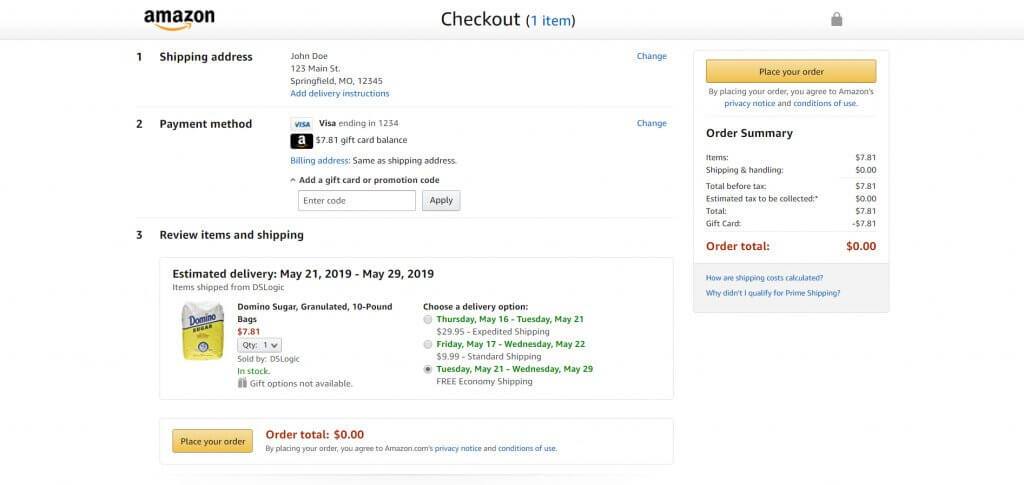Viewport: 1024px width, 485px height.
Task: Focus the Enter code input field
Action: click(x=356, y=200)
